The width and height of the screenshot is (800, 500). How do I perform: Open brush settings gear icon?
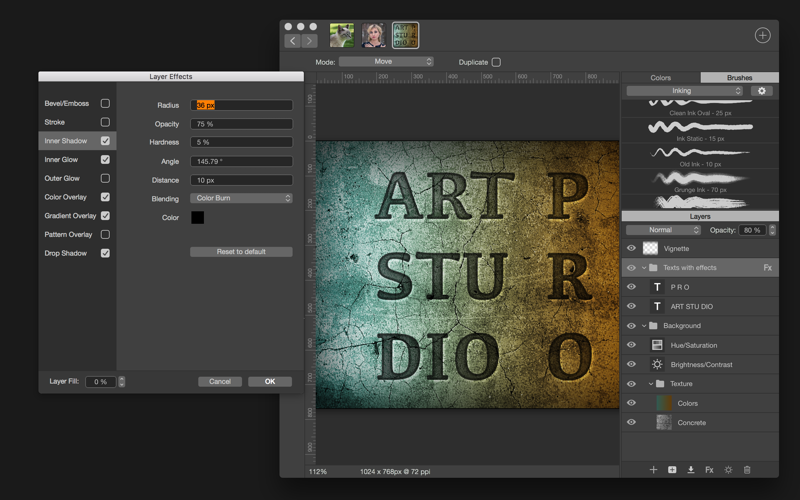pyautogui.click(x=761, y=91)
